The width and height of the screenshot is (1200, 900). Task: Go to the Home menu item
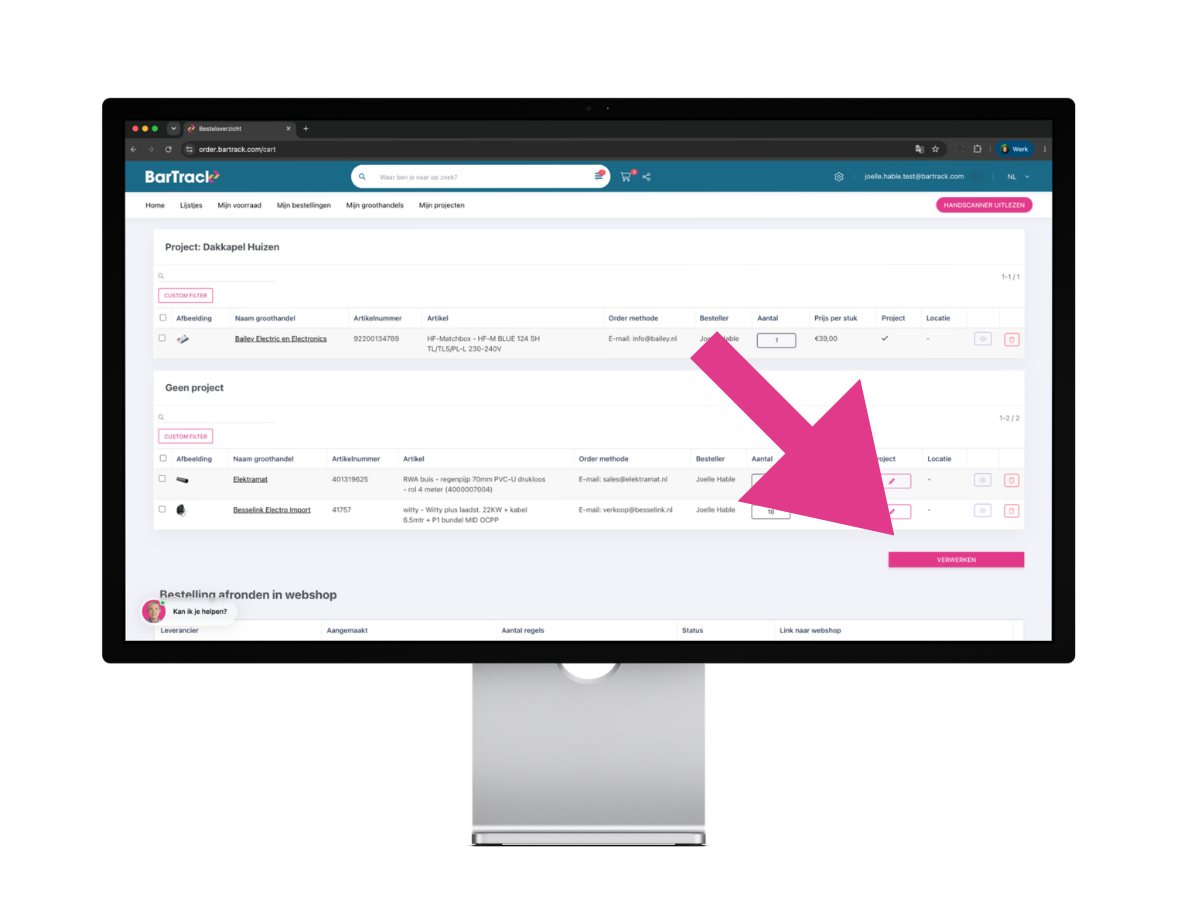pos(155,205)
